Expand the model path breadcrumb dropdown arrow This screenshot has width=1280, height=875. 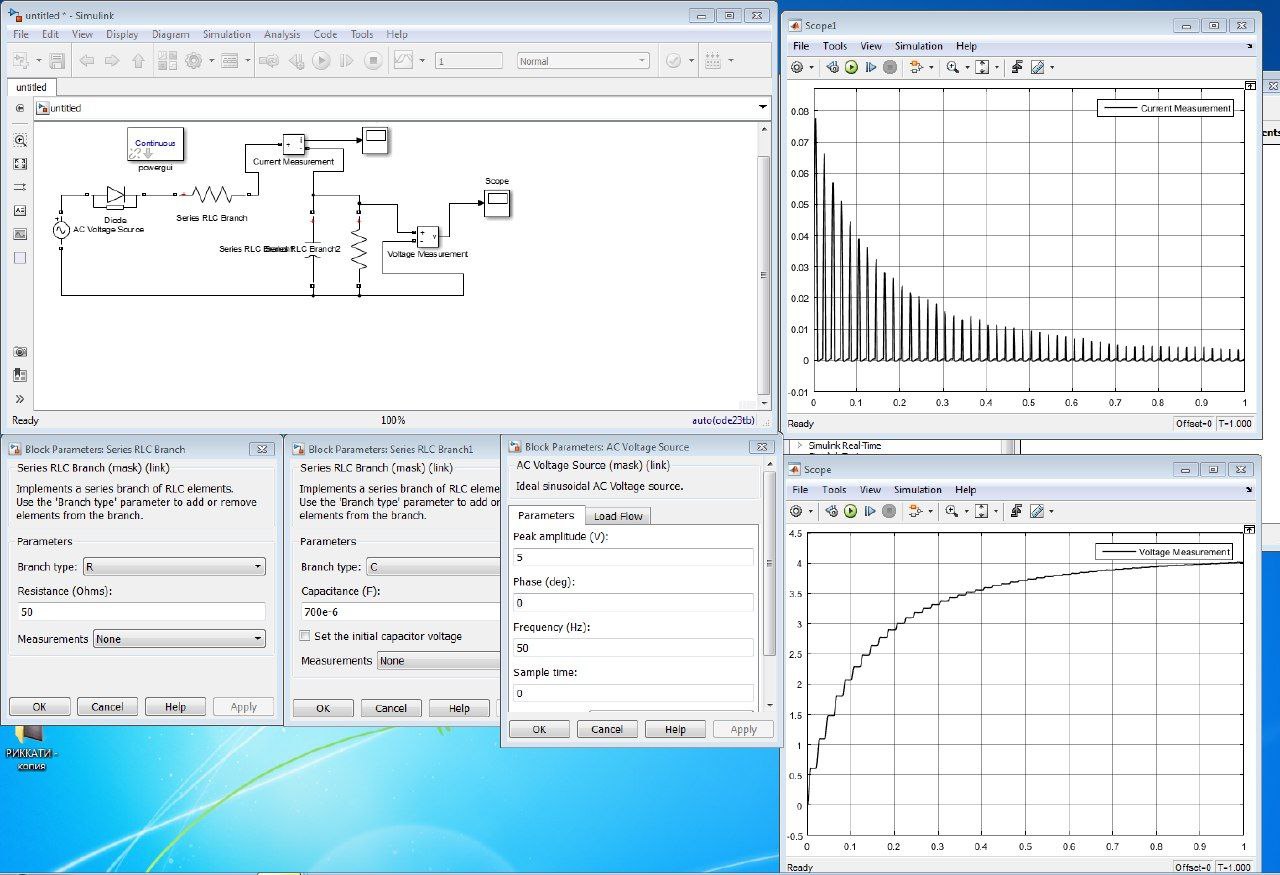point(763,107)
